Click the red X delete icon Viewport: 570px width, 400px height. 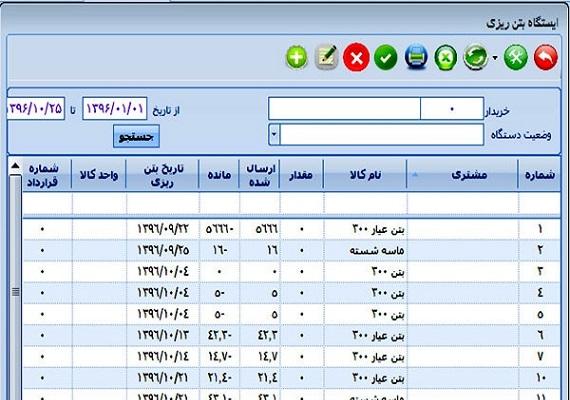pos(356,57)
